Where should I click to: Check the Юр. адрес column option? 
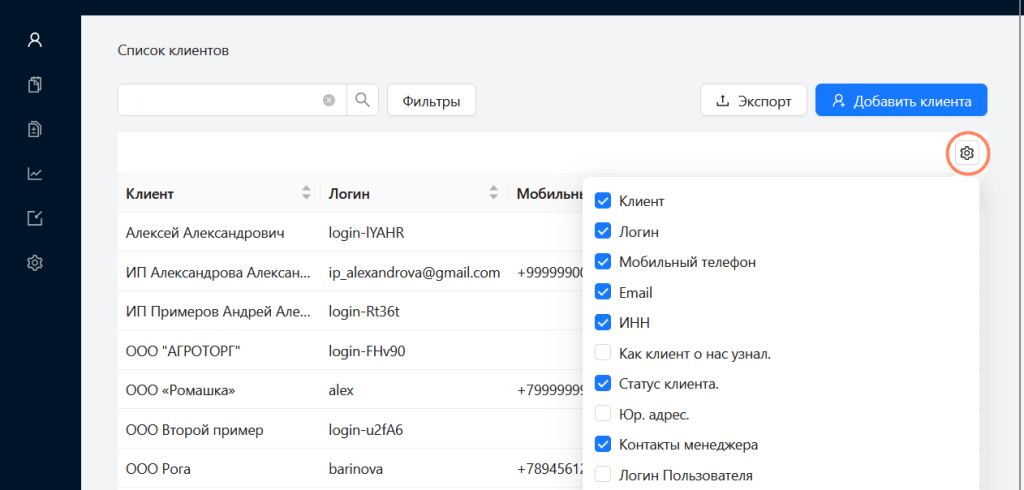point(603,413)
